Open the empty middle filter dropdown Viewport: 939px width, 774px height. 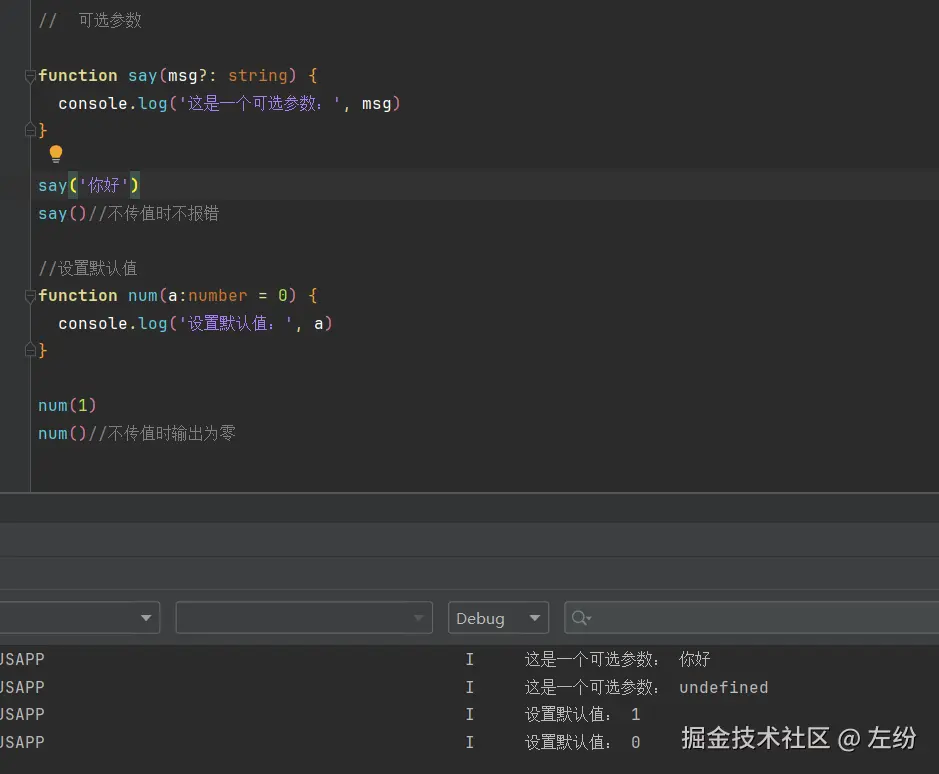coord(304,618)
